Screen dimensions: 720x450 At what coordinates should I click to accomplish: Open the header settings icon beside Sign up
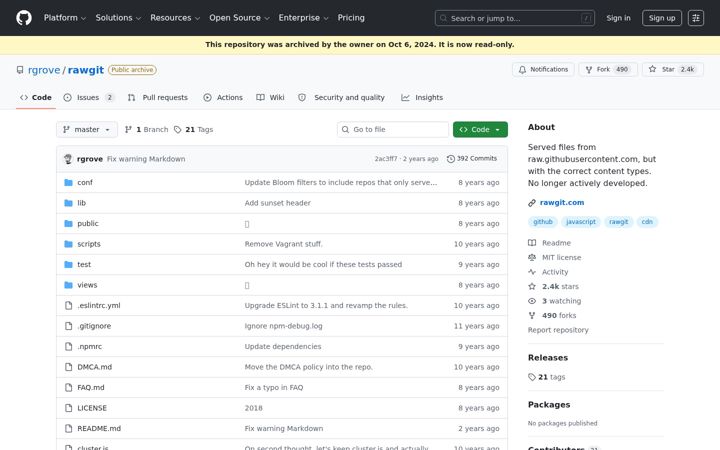696,18
